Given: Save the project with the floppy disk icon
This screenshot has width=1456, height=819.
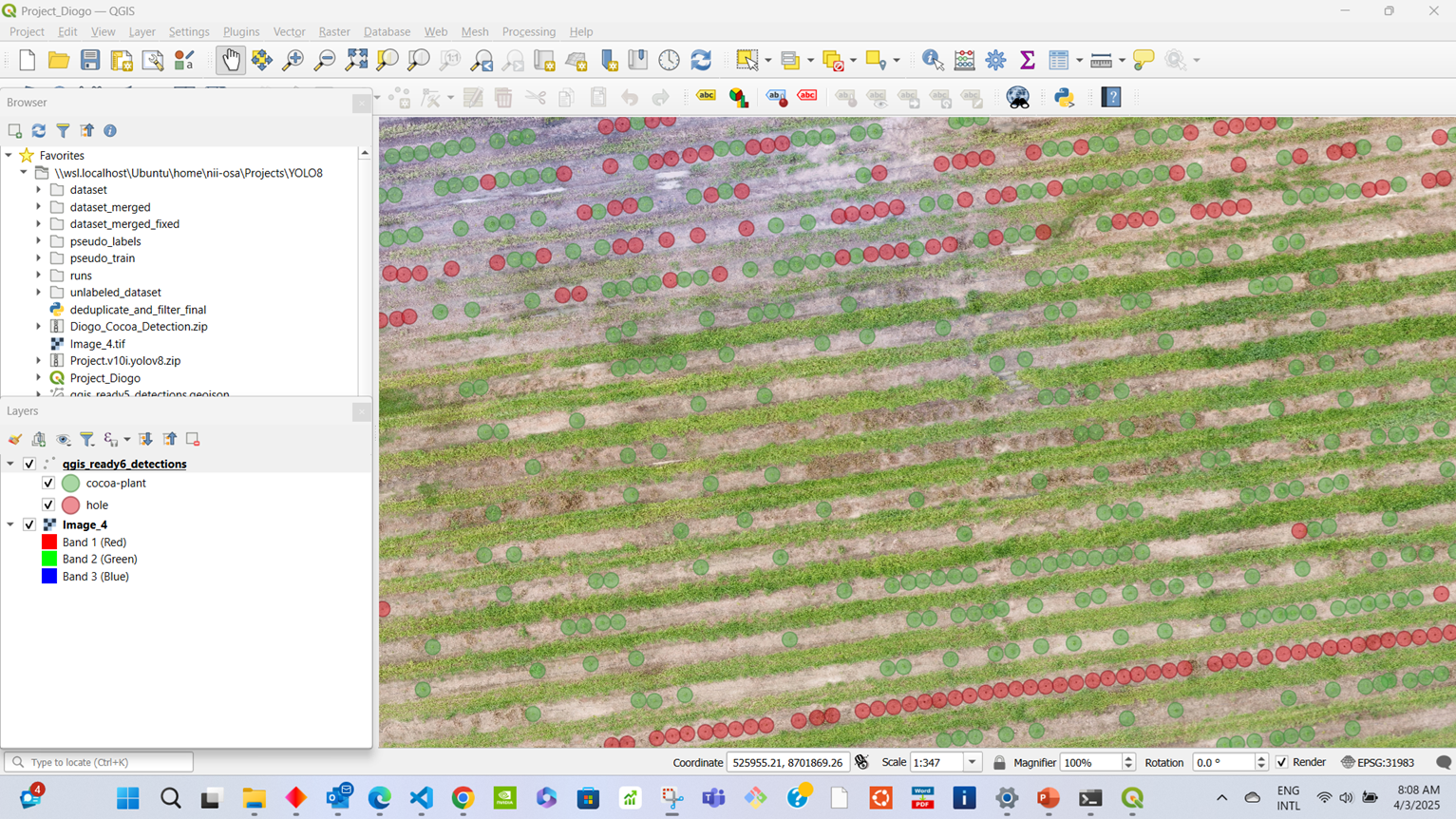Looking at the screenshot, I should pyautogui.click(x=90, y=60).
